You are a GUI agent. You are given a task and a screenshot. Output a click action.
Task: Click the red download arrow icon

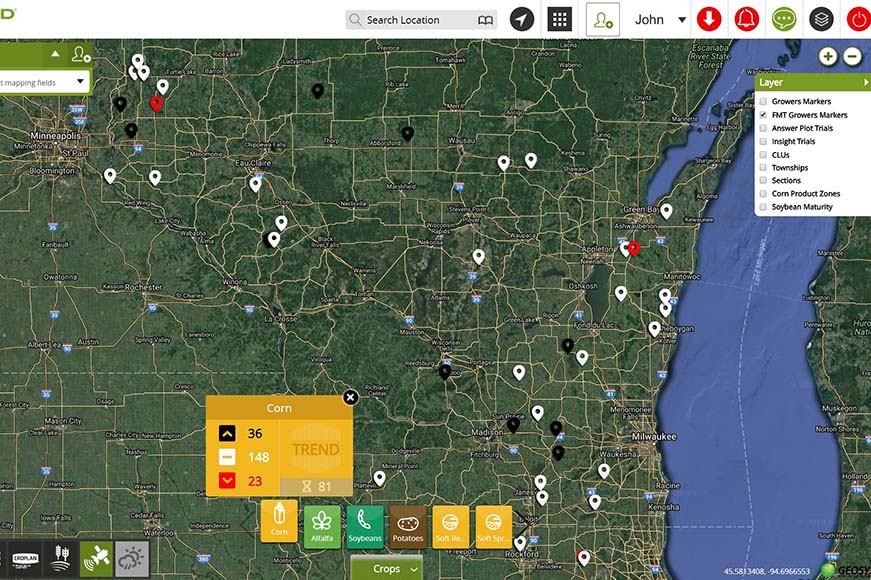click(x=709, y=19)
